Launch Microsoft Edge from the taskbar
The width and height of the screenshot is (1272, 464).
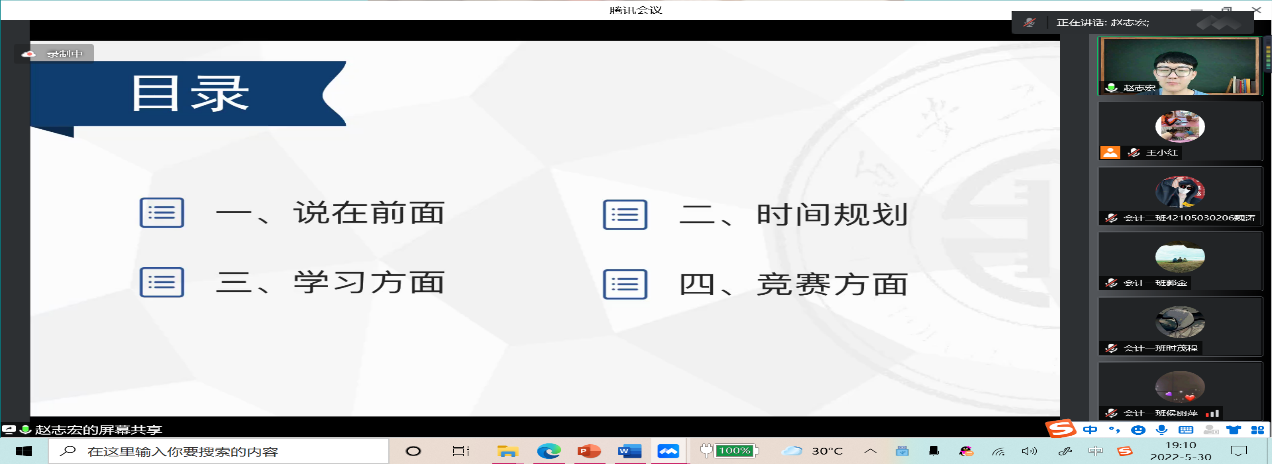point(548,451)
